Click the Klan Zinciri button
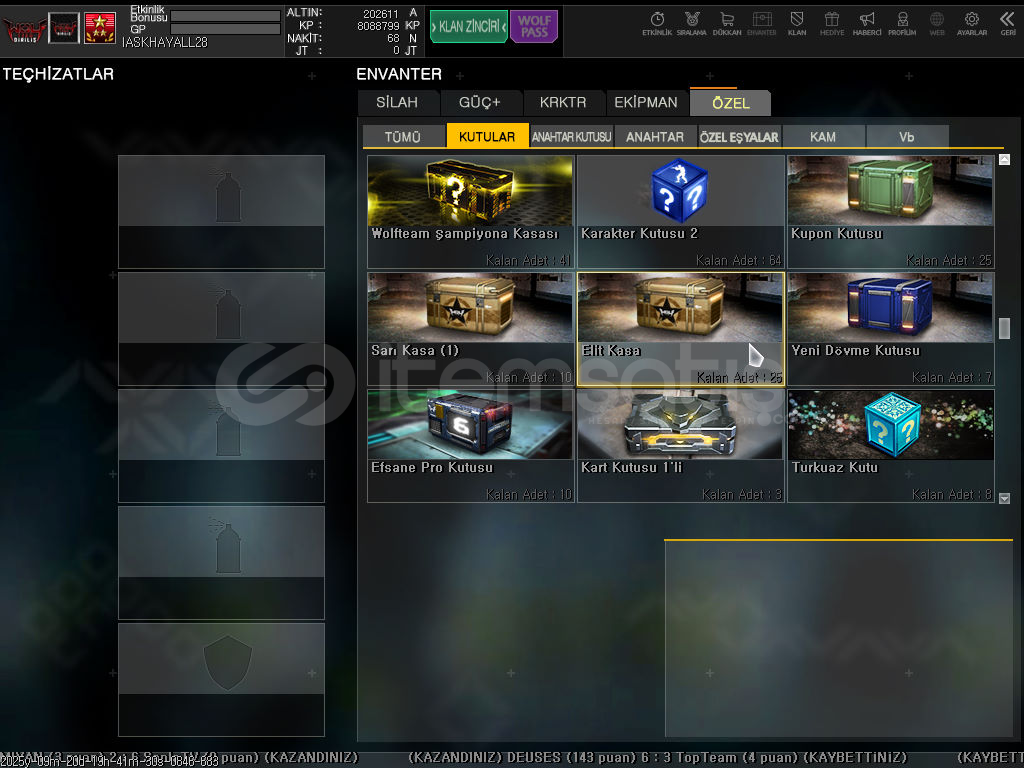 [468, 27]
